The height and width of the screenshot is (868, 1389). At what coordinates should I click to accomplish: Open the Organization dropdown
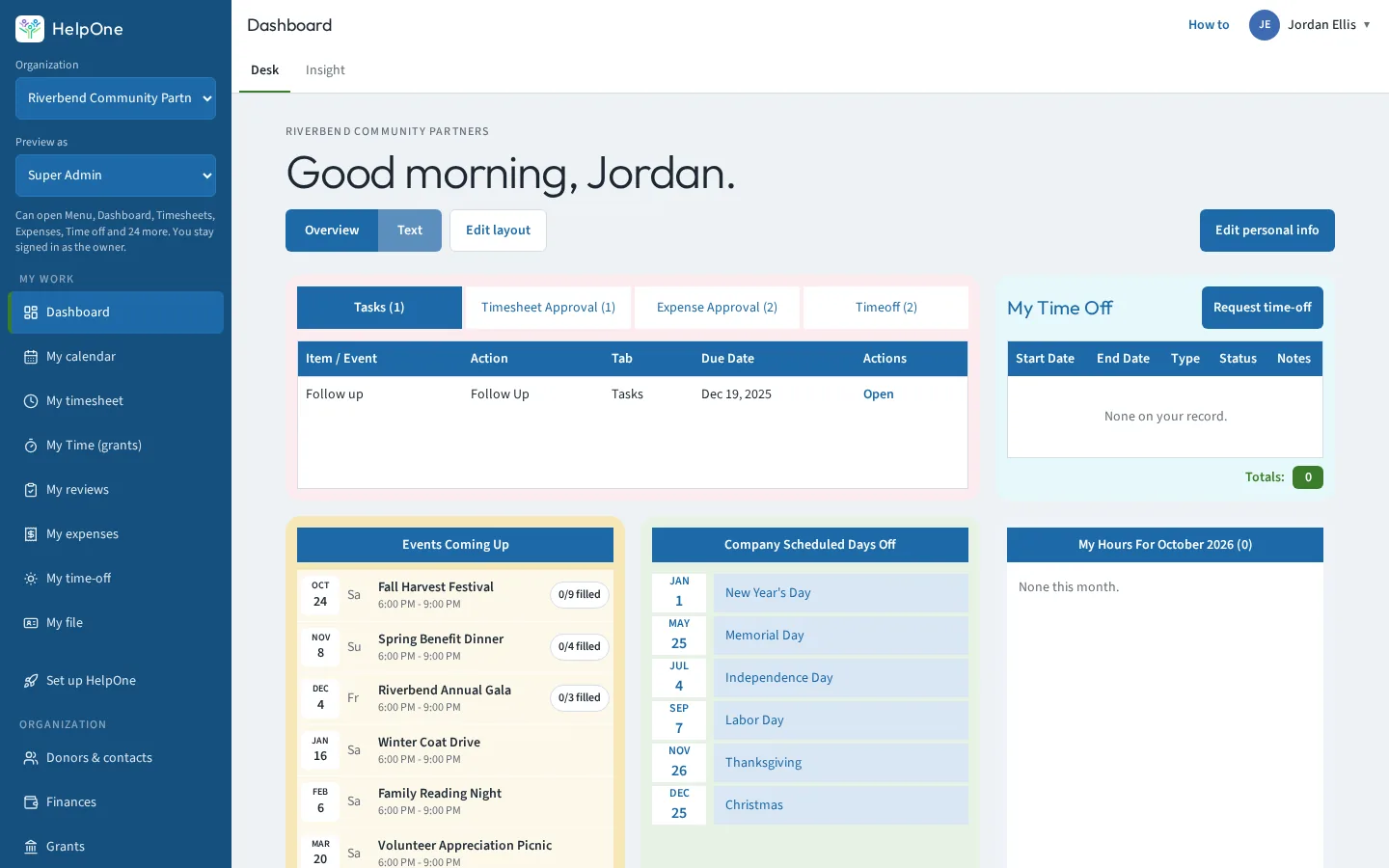click(x=116, y=98)
